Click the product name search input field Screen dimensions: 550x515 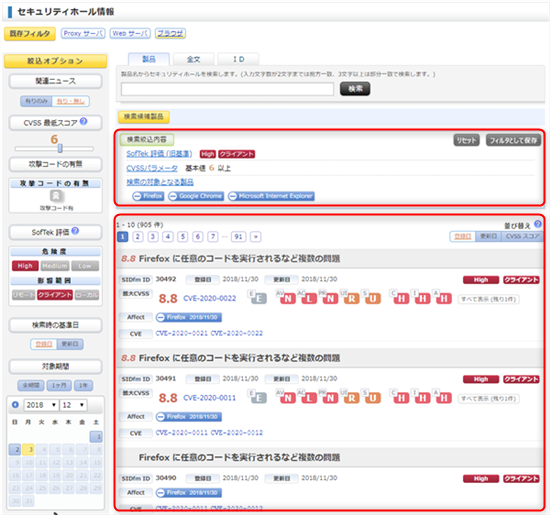227,89
